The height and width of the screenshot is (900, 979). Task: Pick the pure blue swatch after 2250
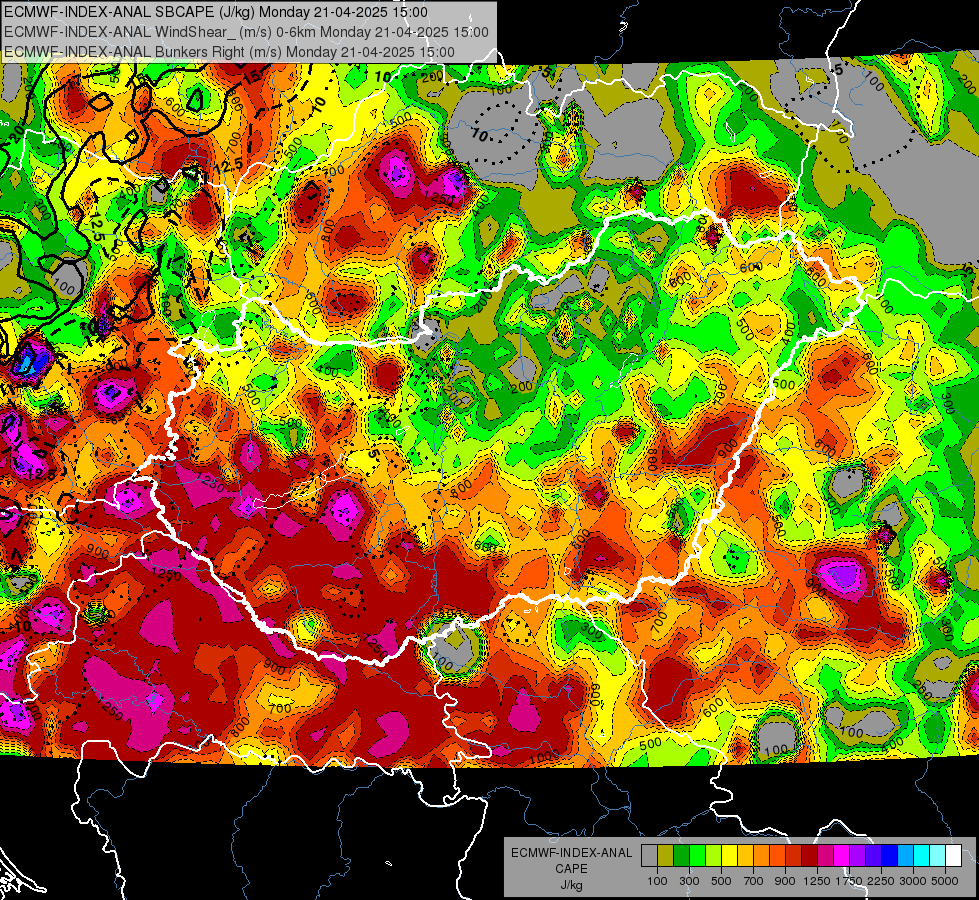890,855
